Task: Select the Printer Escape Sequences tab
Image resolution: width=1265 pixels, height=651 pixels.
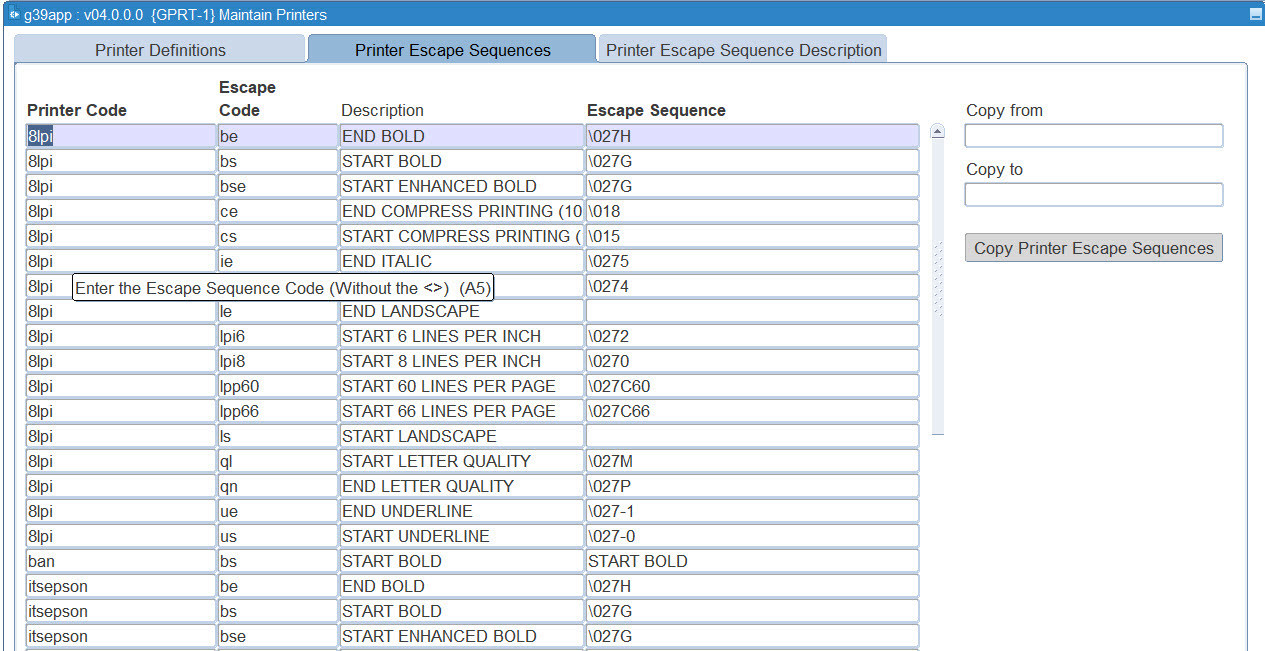Action: click(x=453, y=49)
